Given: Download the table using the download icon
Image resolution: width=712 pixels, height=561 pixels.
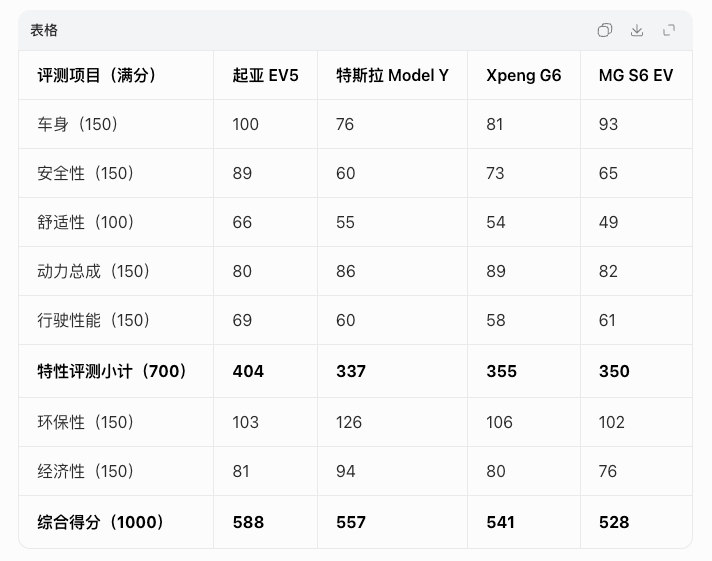Looking at the screenshot, I should pos(637,30).
